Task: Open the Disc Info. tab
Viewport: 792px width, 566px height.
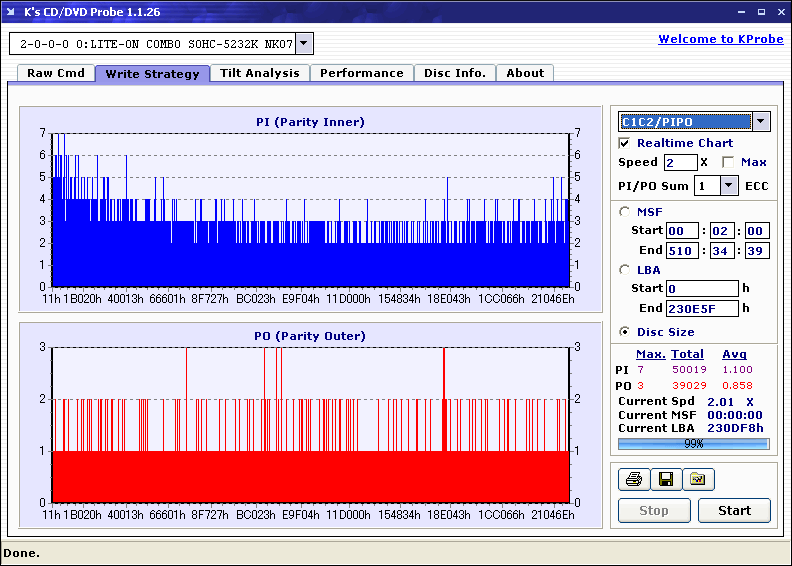Action: point(454,73)
